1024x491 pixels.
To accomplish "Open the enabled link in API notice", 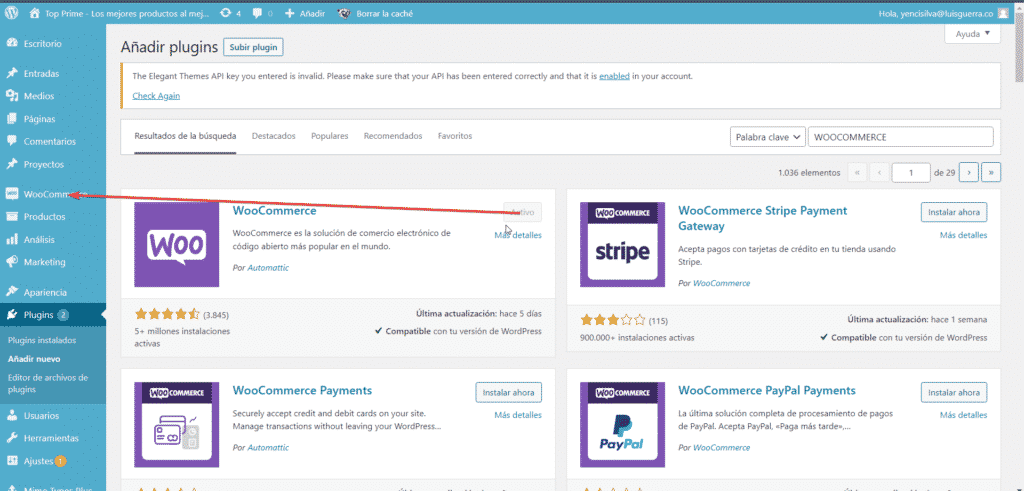I will coord(615,76).
